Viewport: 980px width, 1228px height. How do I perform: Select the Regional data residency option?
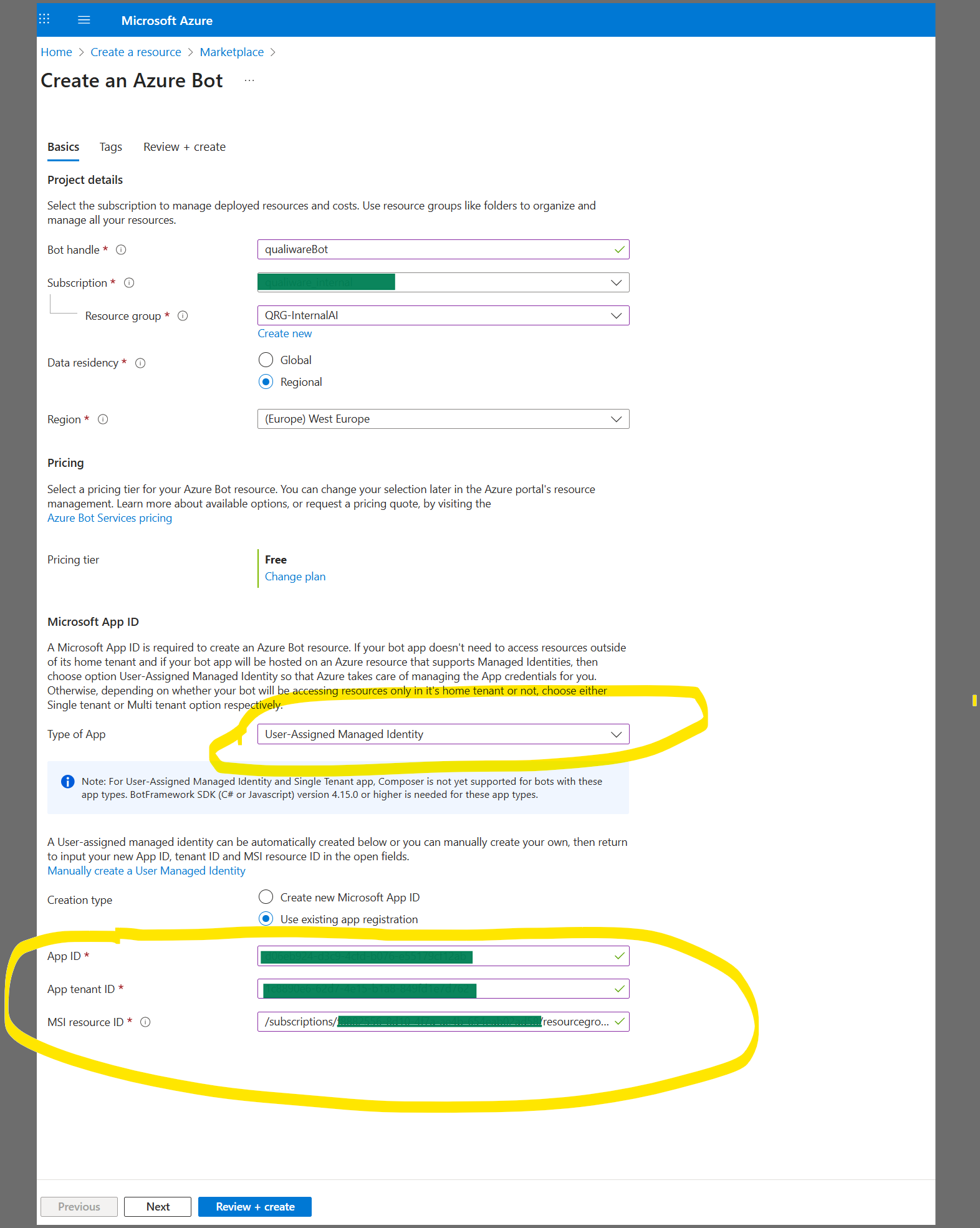coord(266,382)
